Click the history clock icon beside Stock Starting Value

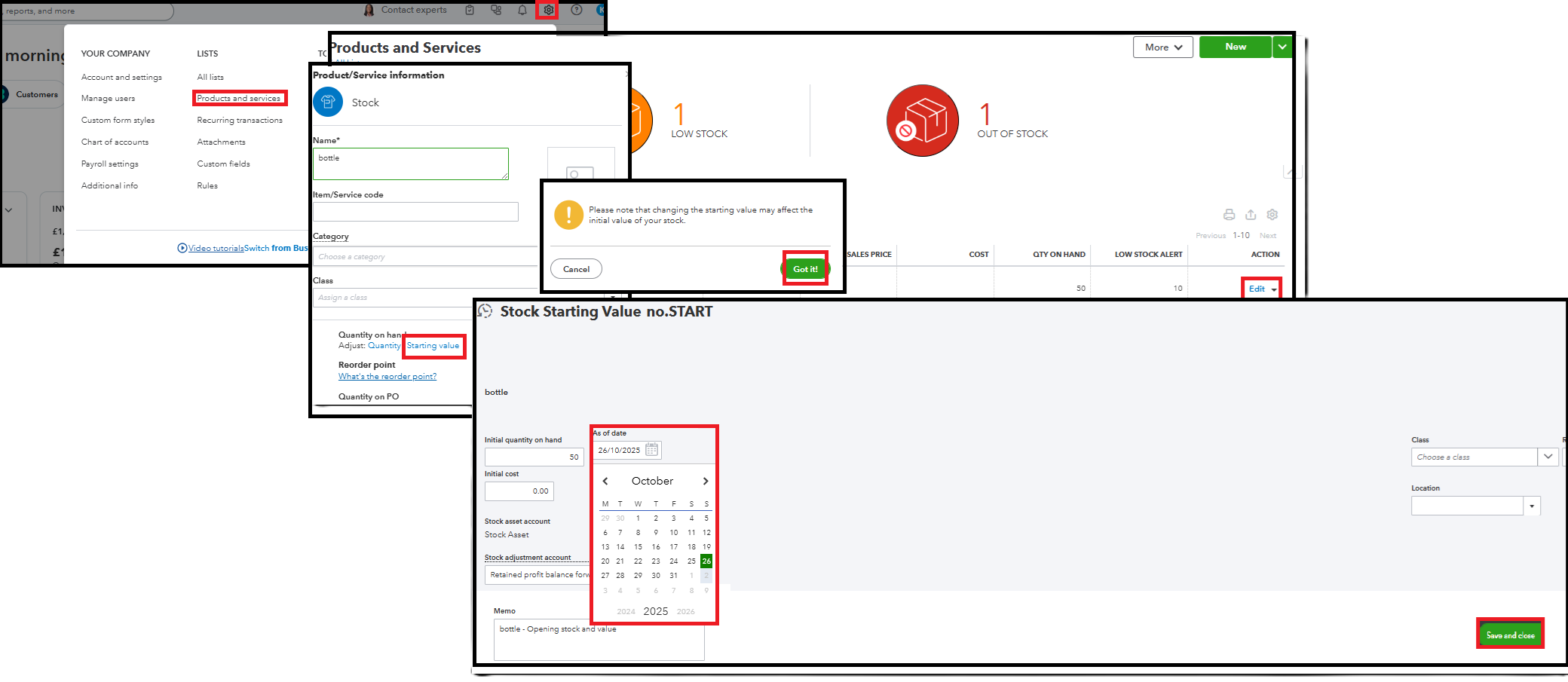pos(485,311)
